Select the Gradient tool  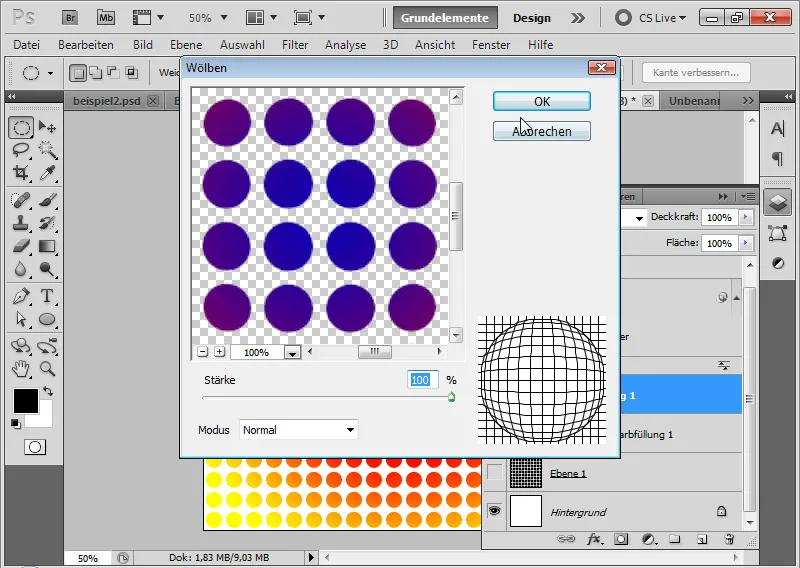47,246
